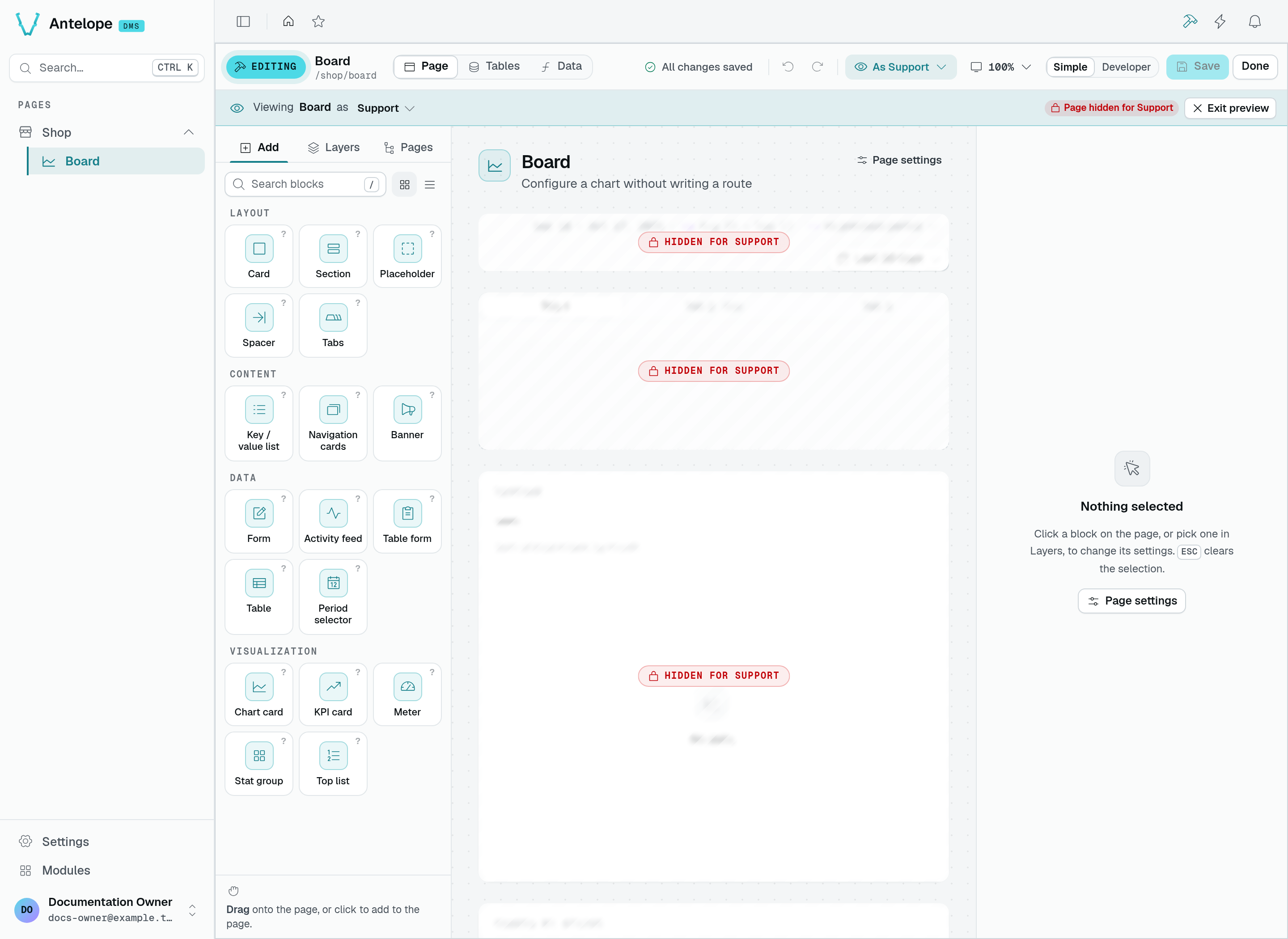The height and width of the screenshot is (939, 1288).
Task: Add a Meter visualization block
Action: click(x=407, y=694)
